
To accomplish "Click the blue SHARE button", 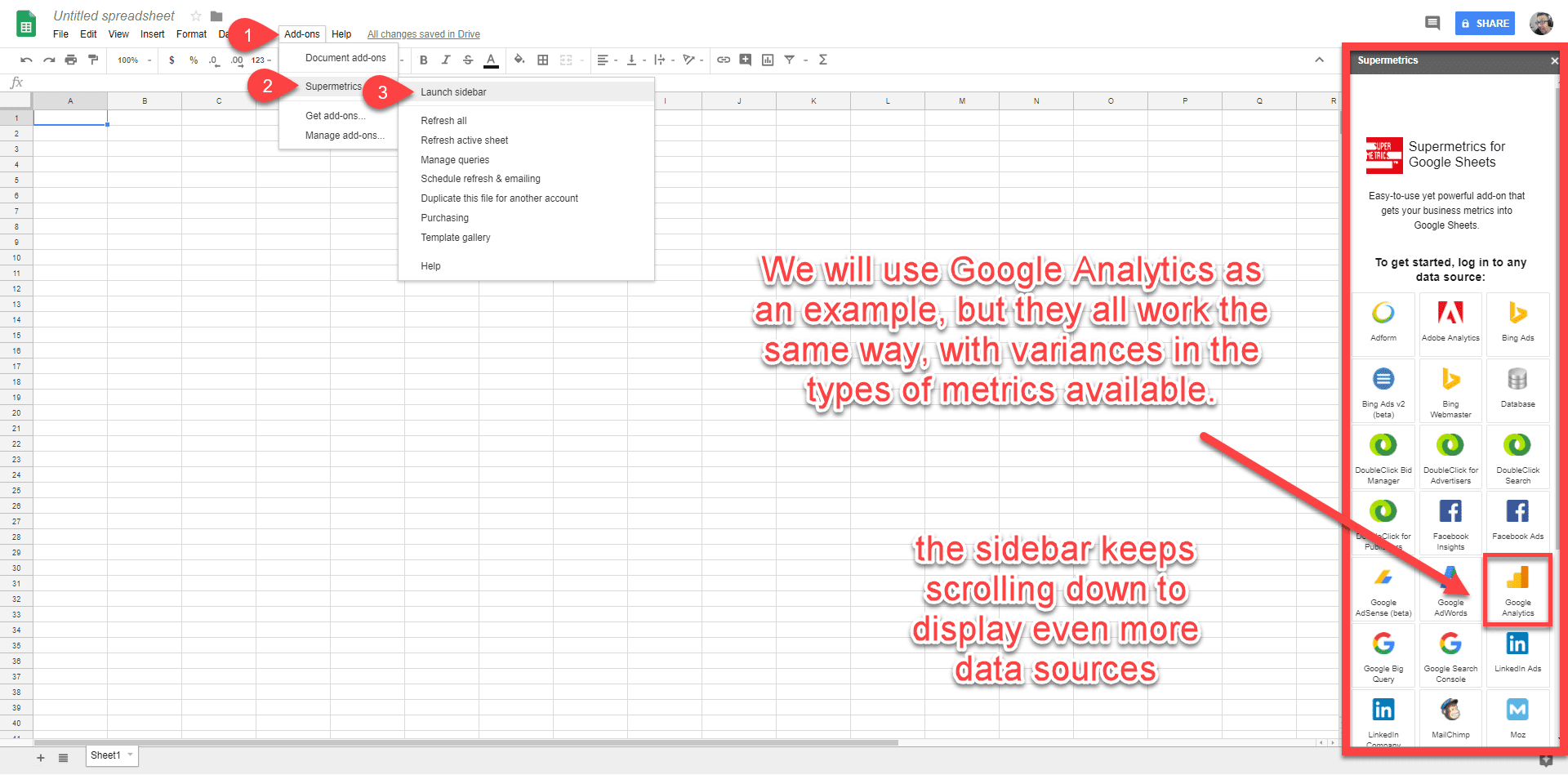I will coord(1485,24).
